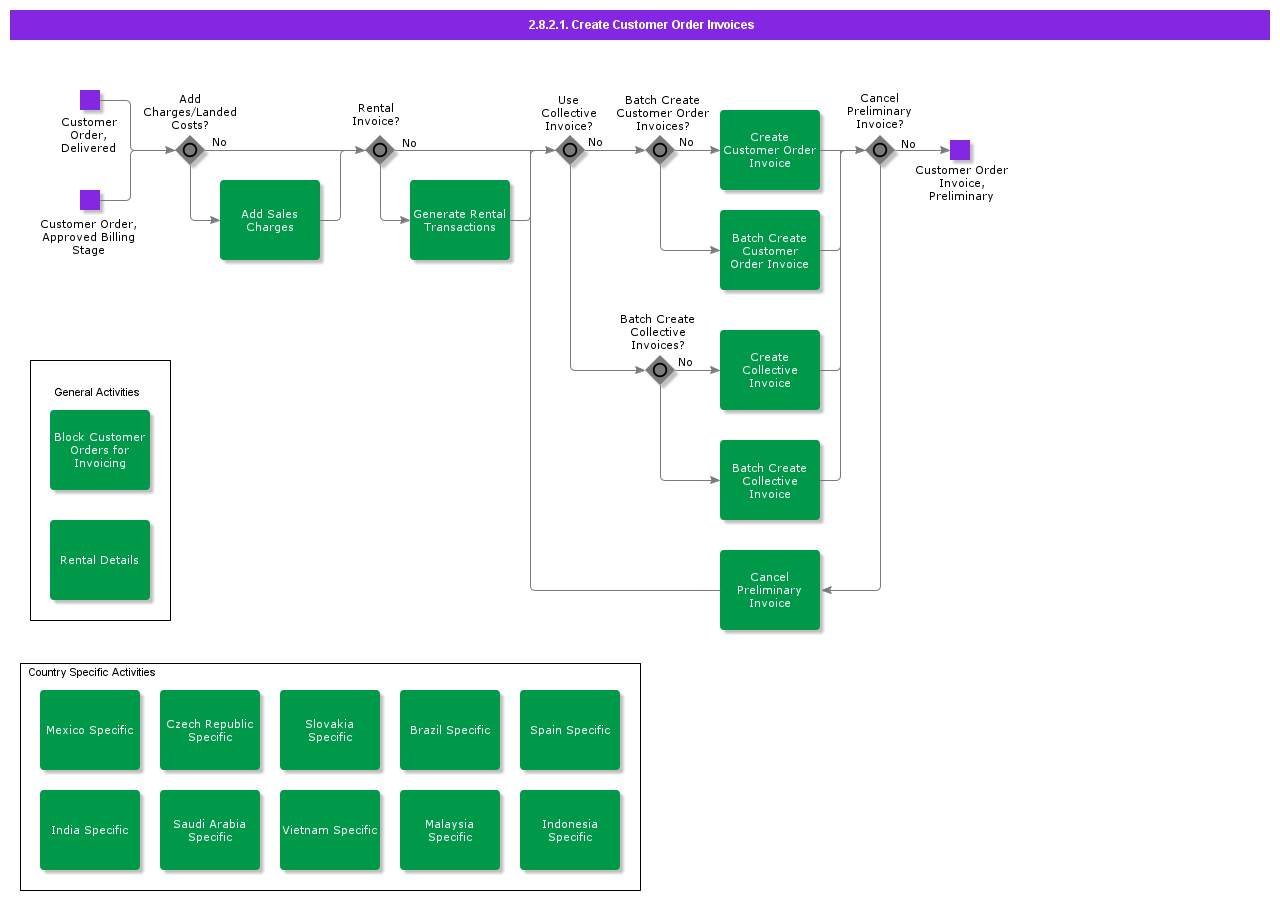Viewport: 1280px width, 900px height.
Task: Click the Customer Order Invoice Preliminary end node
Action: point(960,150)
